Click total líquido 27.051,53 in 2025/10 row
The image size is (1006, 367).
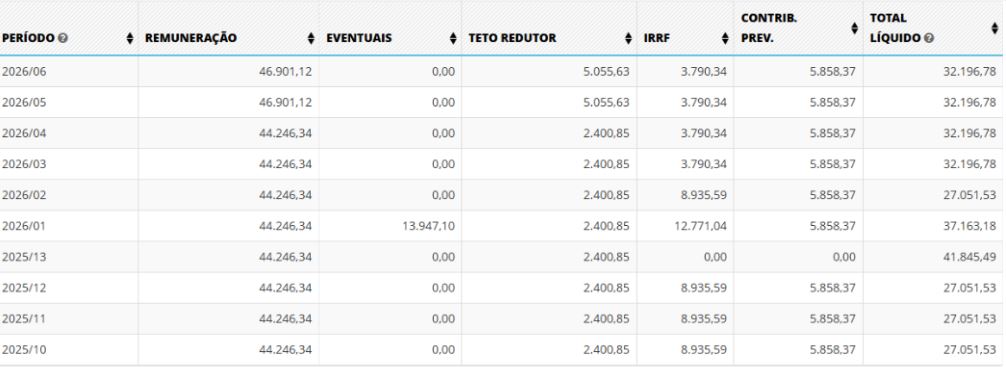[969, 350]
